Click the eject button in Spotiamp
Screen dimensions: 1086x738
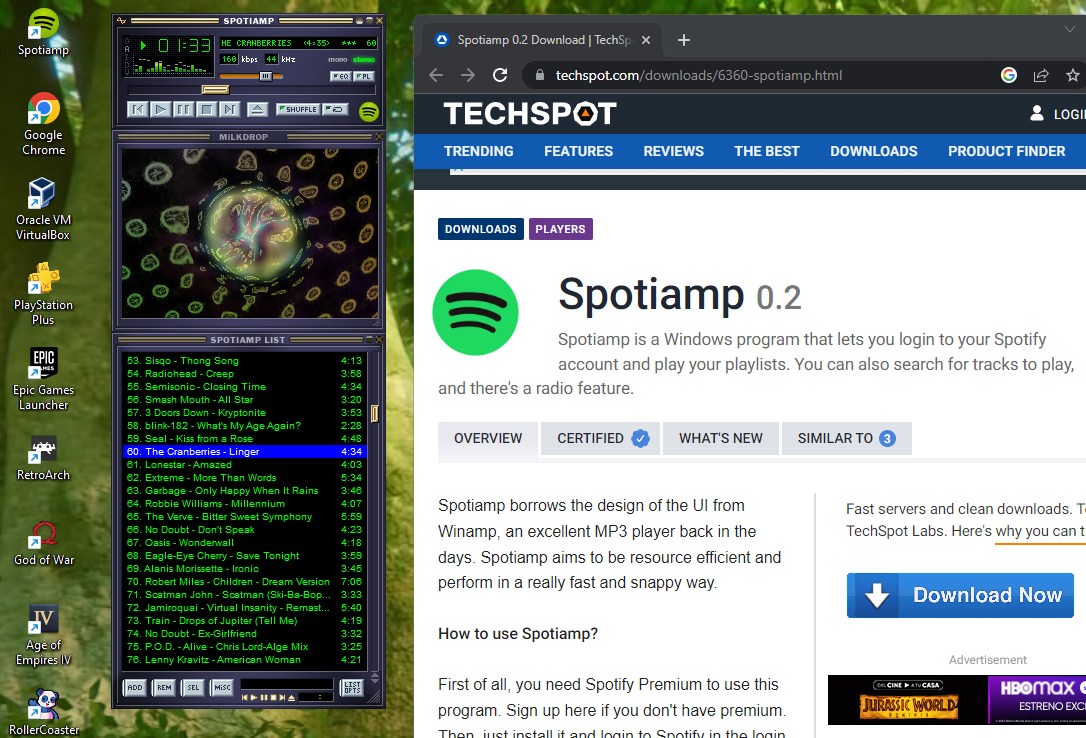click(257, 109)
